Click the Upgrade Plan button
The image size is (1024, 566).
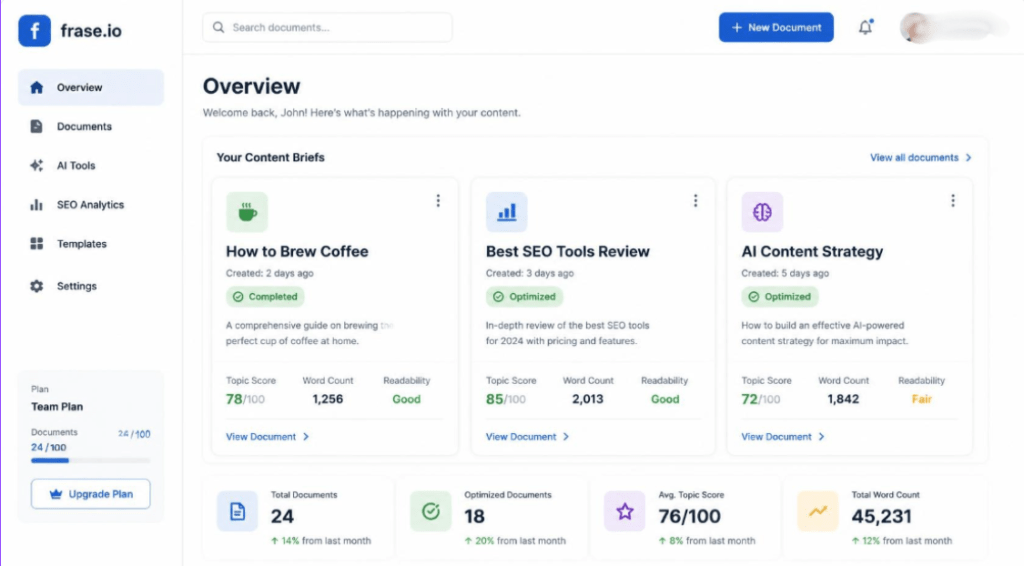coord(91,494)
